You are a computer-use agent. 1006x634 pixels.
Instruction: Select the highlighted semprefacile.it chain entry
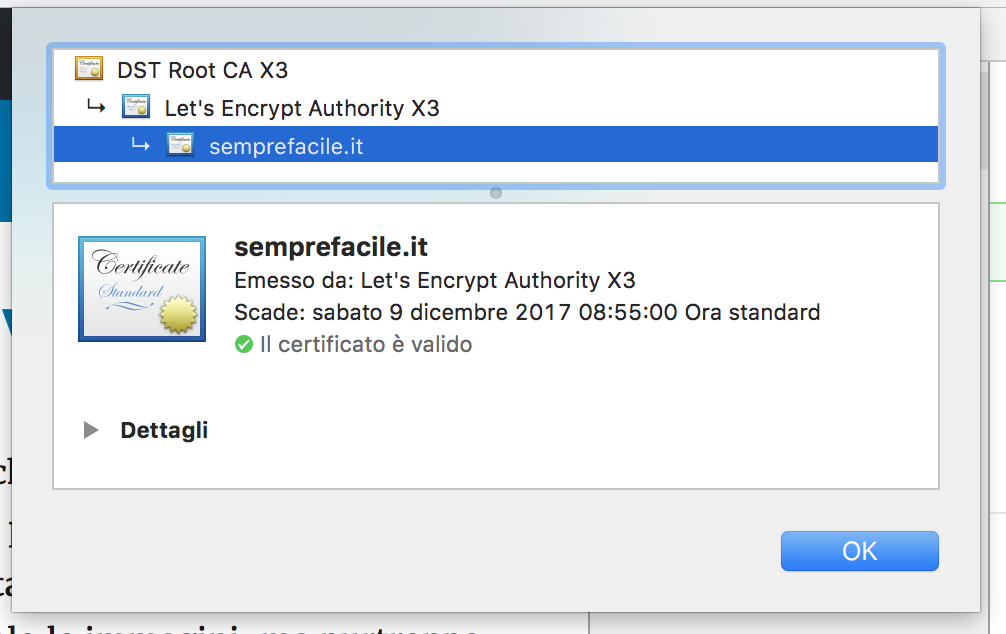click(496, 144)
